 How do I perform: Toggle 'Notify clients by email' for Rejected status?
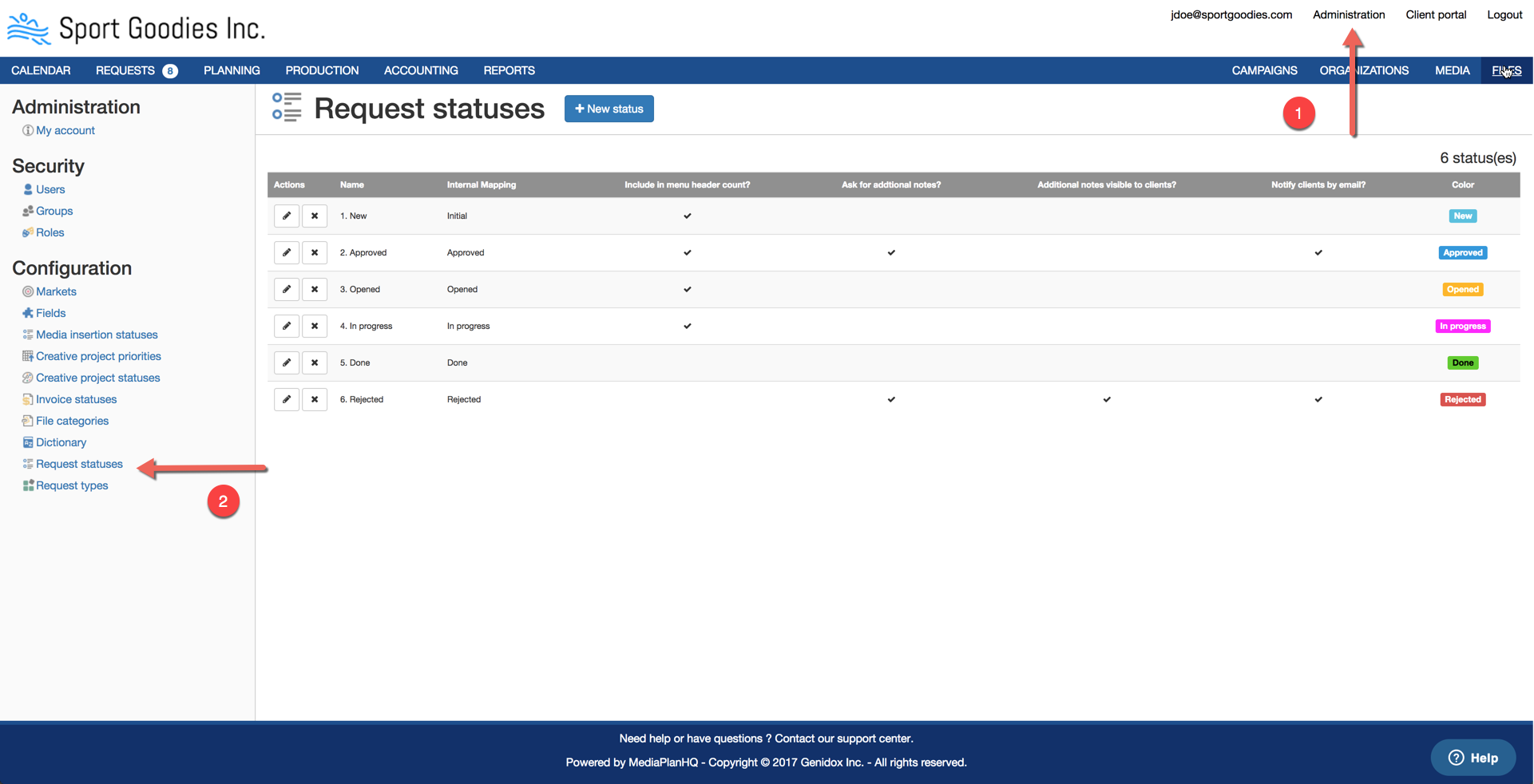(x=1318, y=399)
